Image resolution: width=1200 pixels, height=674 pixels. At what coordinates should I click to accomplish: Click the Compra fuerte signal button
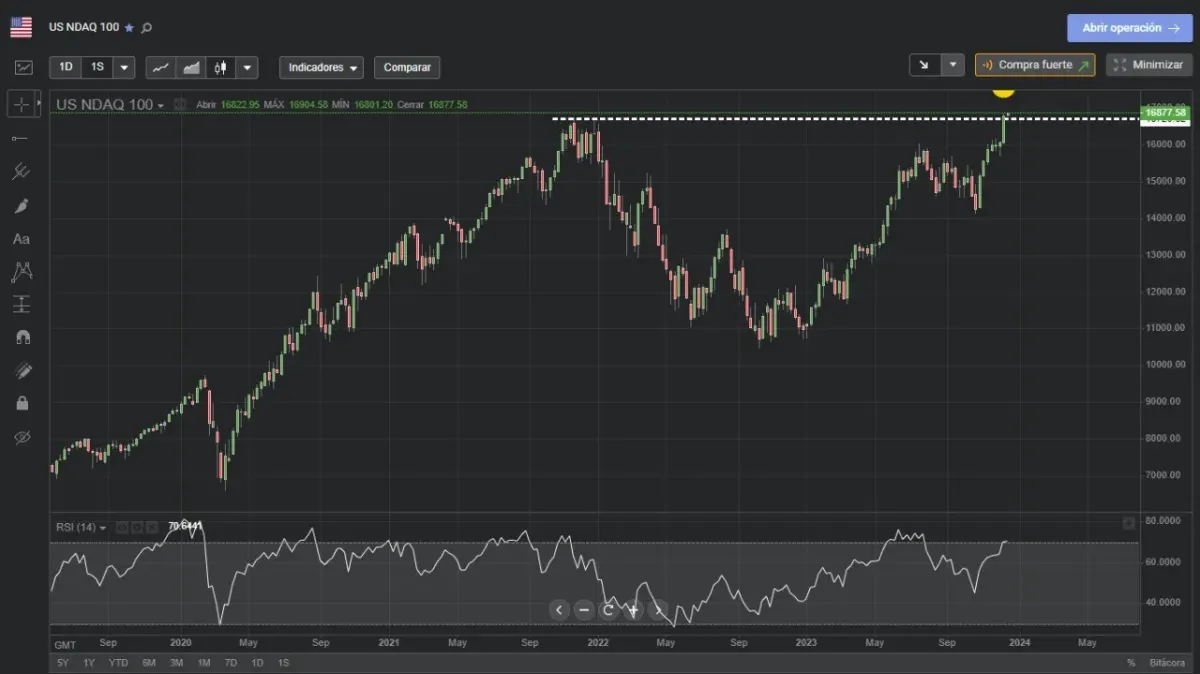pos(1035,65)
